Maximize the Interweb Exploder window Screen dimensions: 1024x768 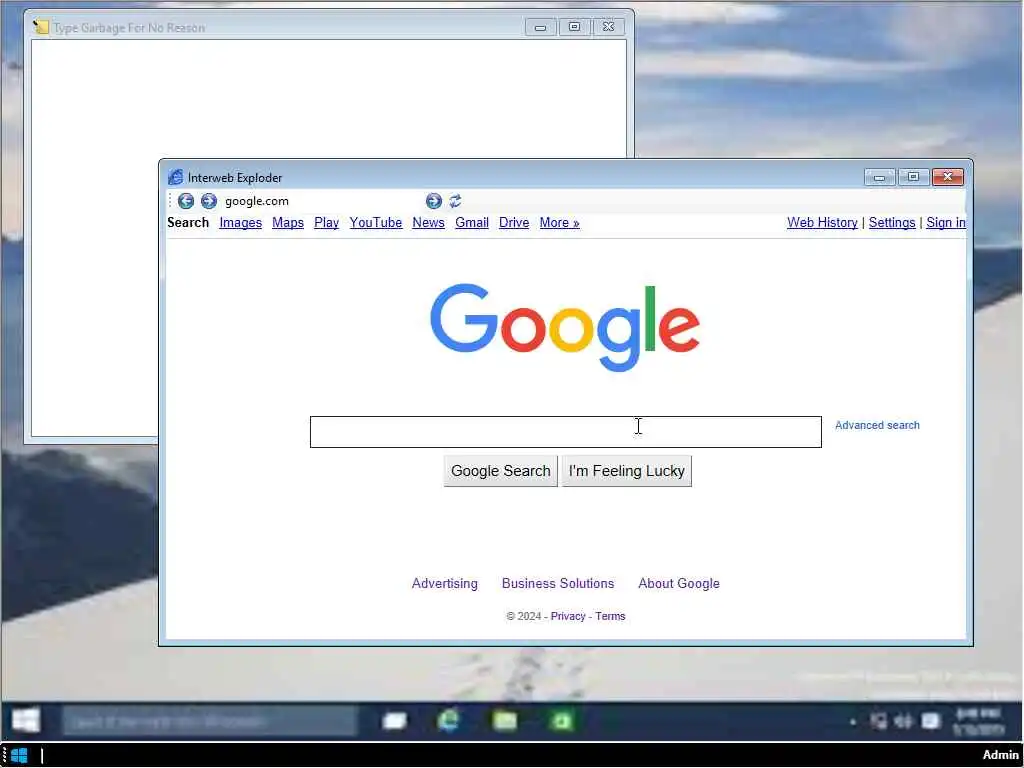coord(913,177)
